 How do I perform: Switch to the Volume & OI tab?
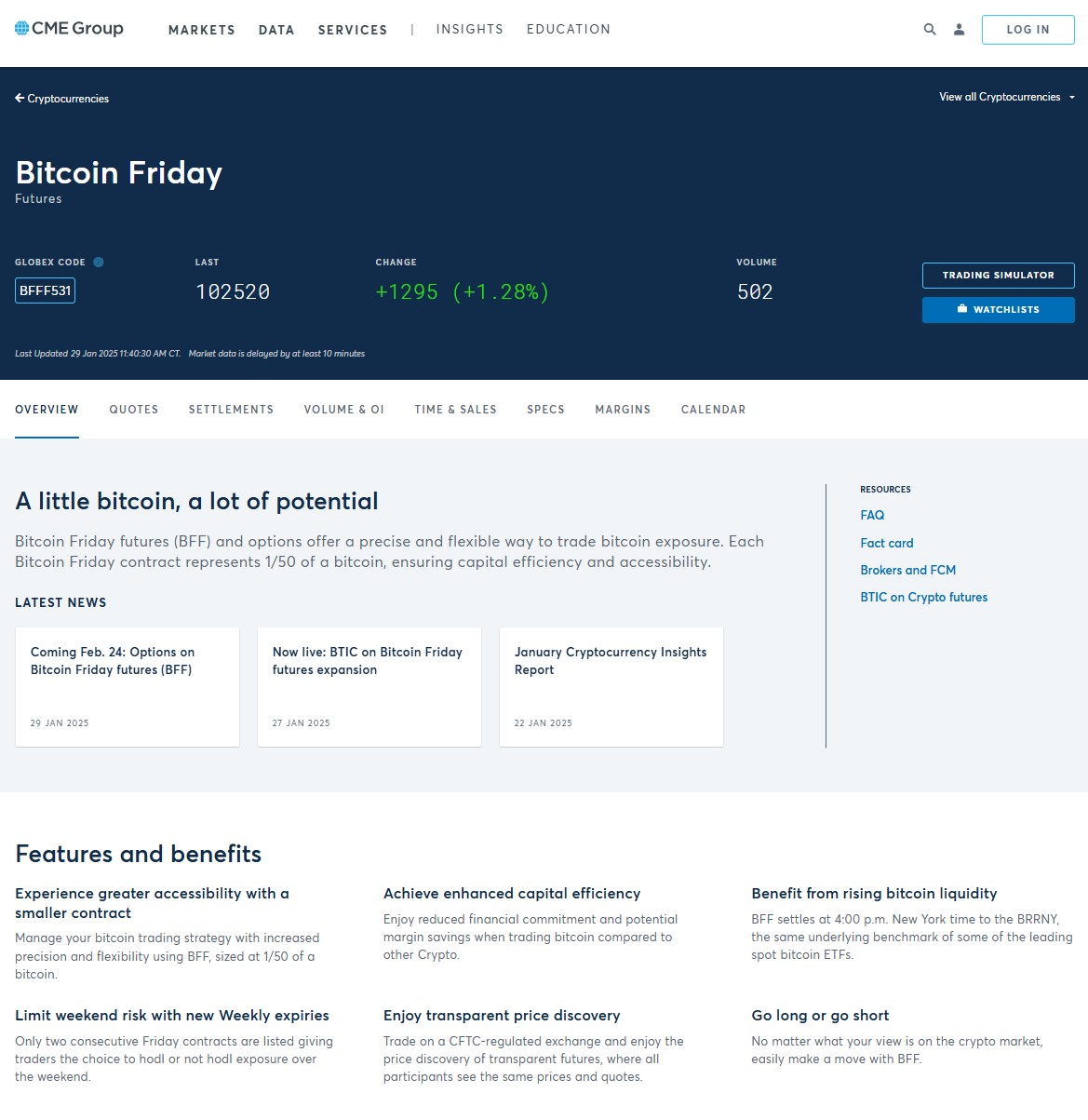[343, 410]
